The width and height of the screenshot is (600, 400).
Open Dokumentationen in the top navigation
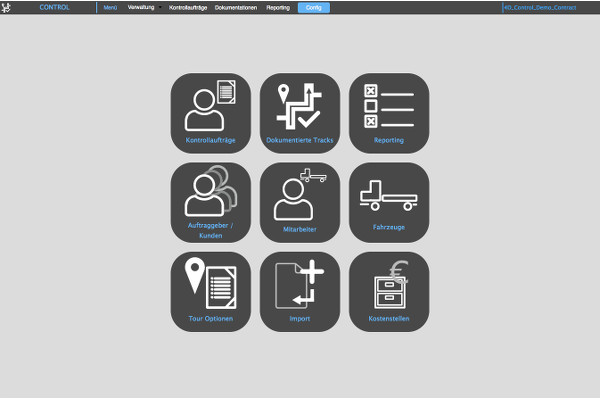236,8
